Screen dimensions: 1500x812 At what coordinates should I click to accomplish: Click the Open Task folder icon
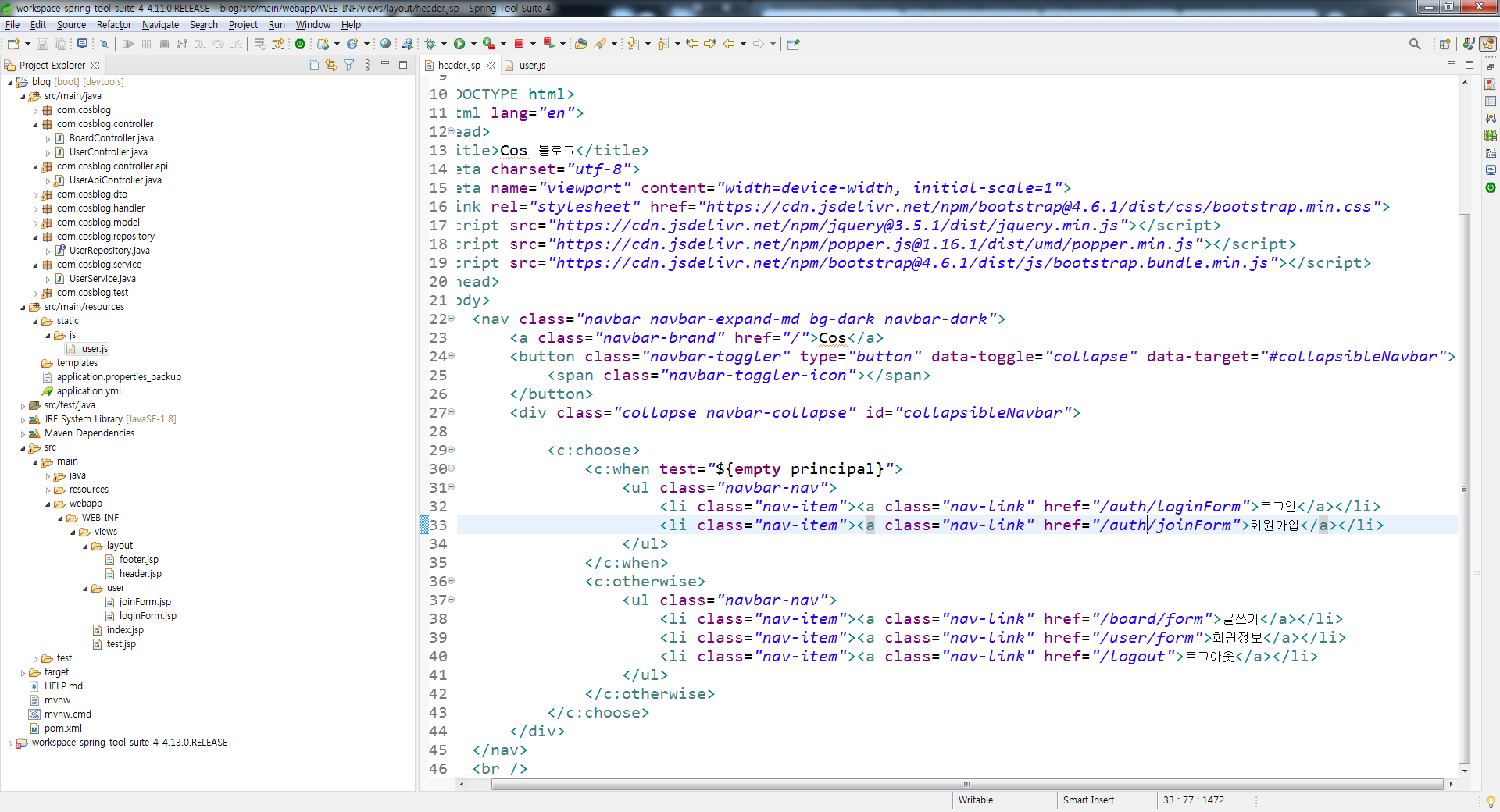coord(580,44)
